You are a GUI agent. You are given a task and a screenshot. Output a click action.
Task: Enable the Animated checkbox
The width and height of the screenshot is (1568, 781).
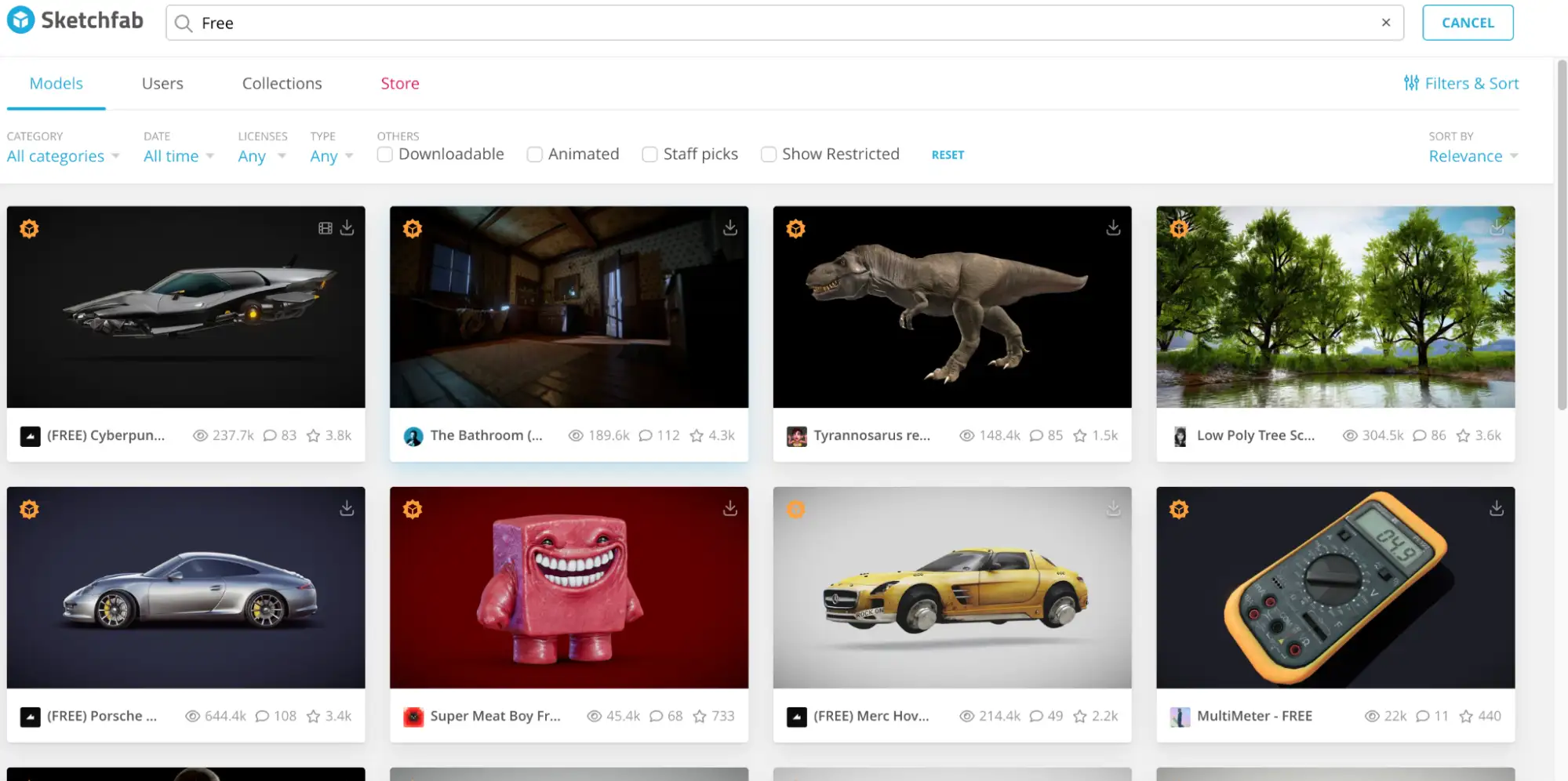(x=534, y=154)
